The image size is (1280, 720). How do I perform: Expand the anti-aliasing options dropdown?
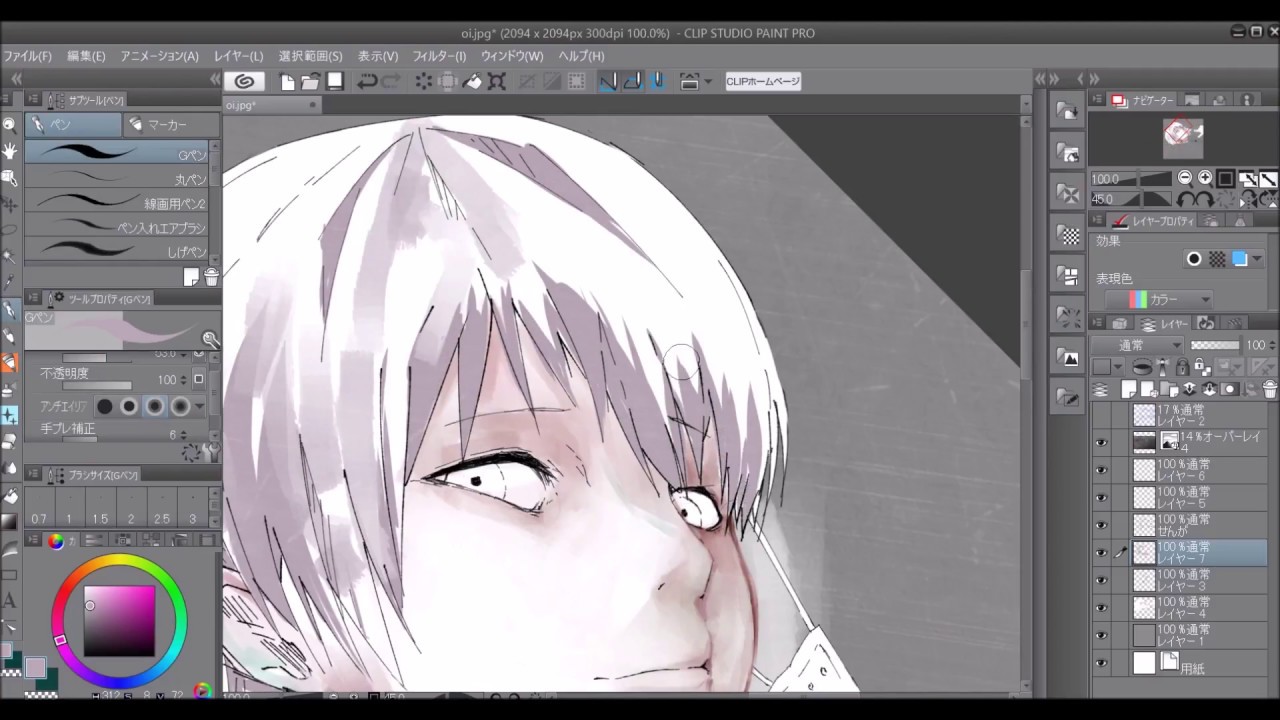coord(200,406)
